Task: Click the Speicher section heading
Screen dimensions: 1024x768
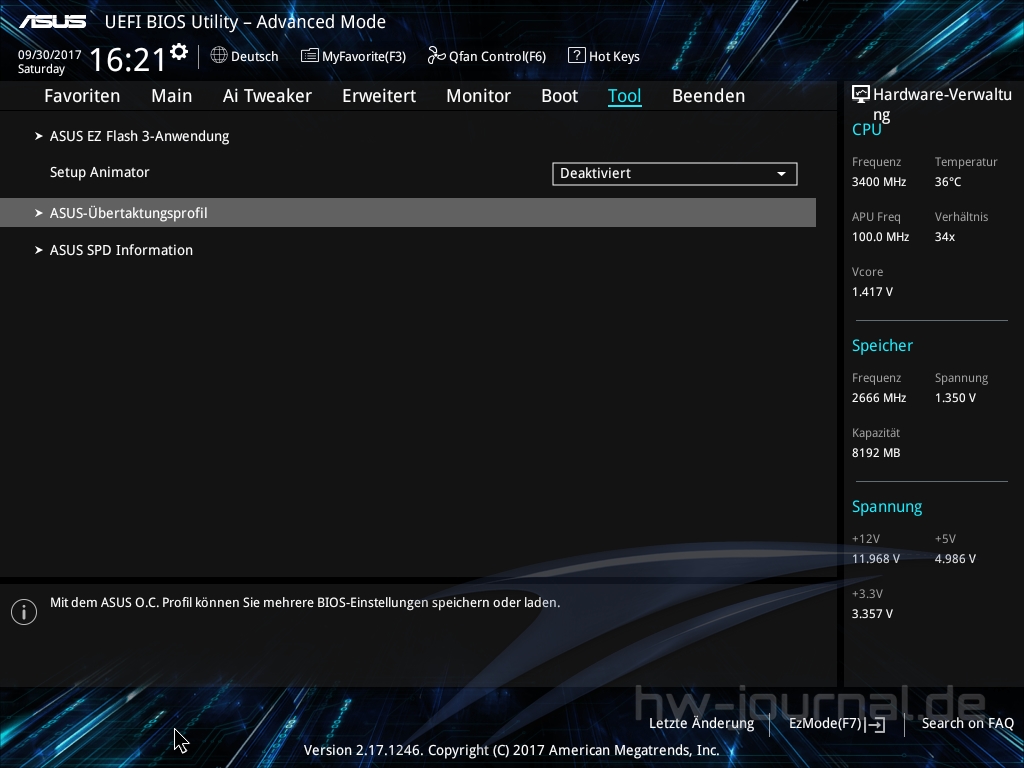Action: [x=882, y=345]
